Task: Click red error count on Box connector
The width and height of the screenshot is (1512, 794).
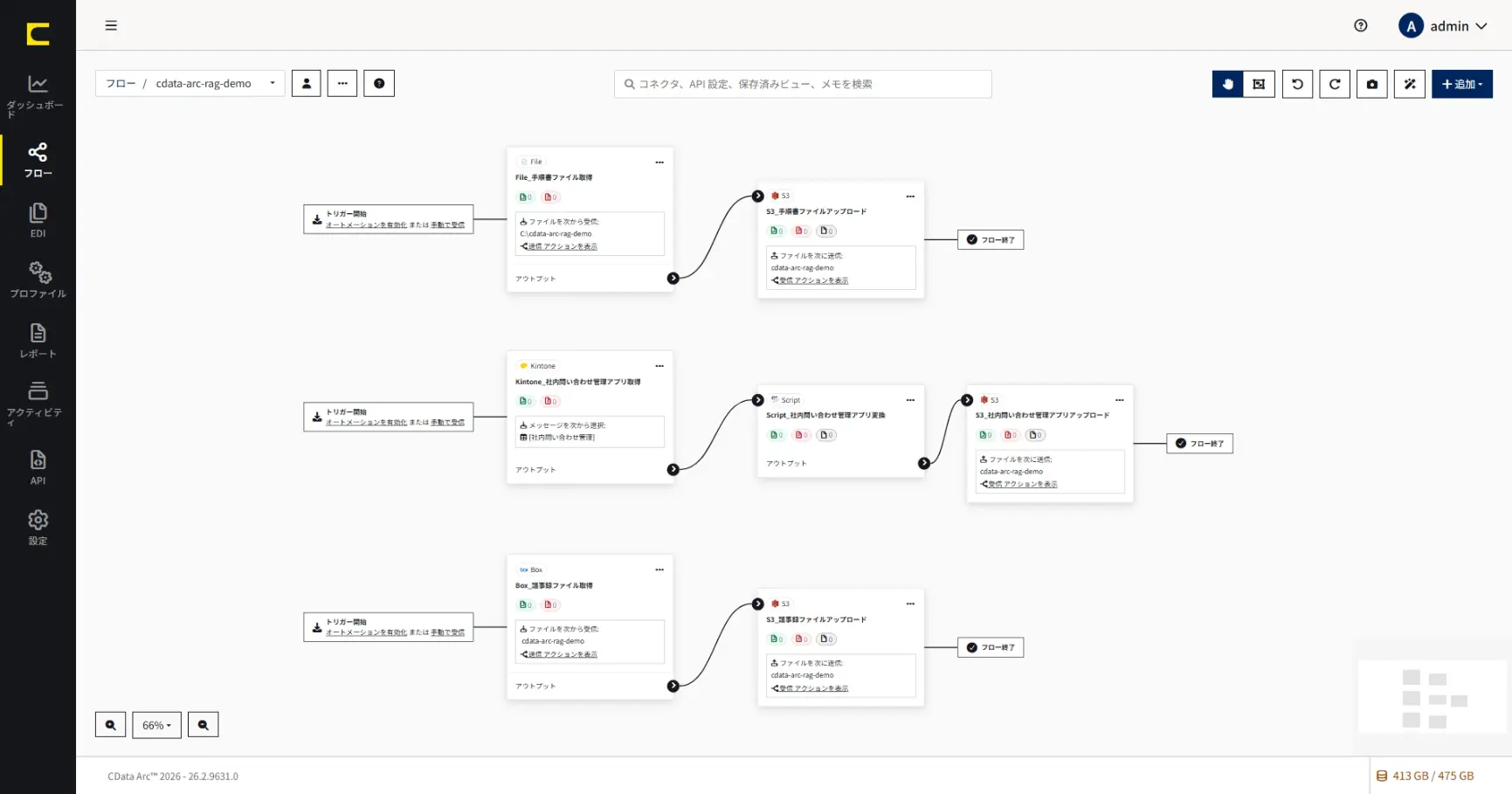Action: [550, 604]
